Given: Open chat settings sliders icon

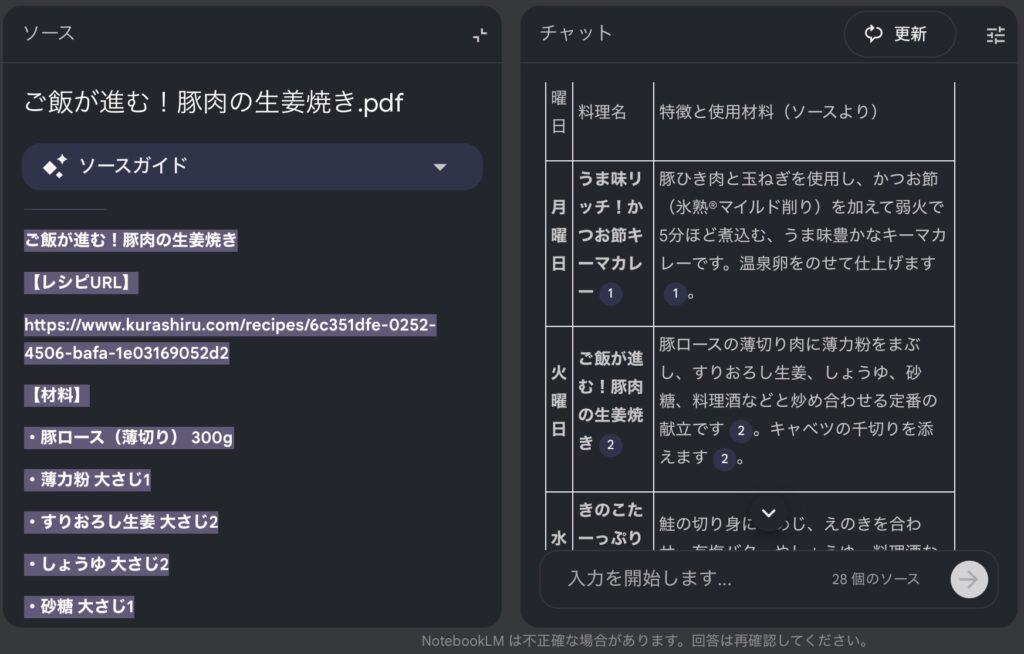Looking at the screenshot, I should pyautogui.click(x=995, y=35).
